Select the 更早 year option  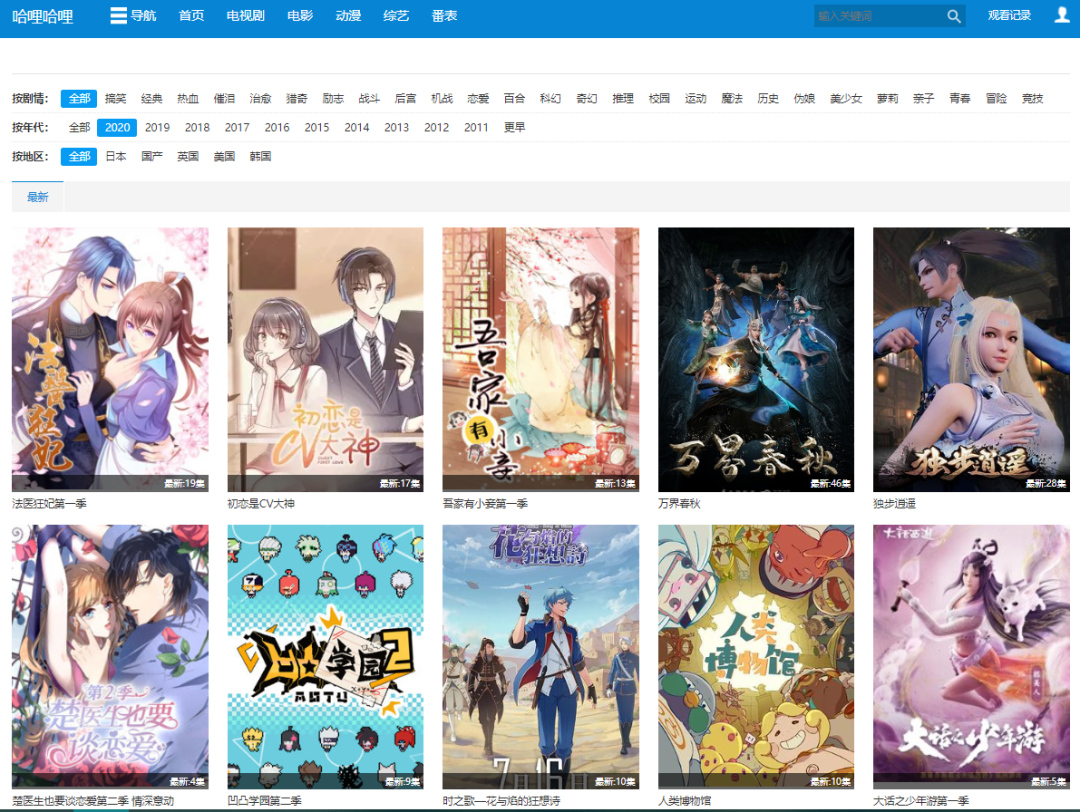click(x=514, y=127)
